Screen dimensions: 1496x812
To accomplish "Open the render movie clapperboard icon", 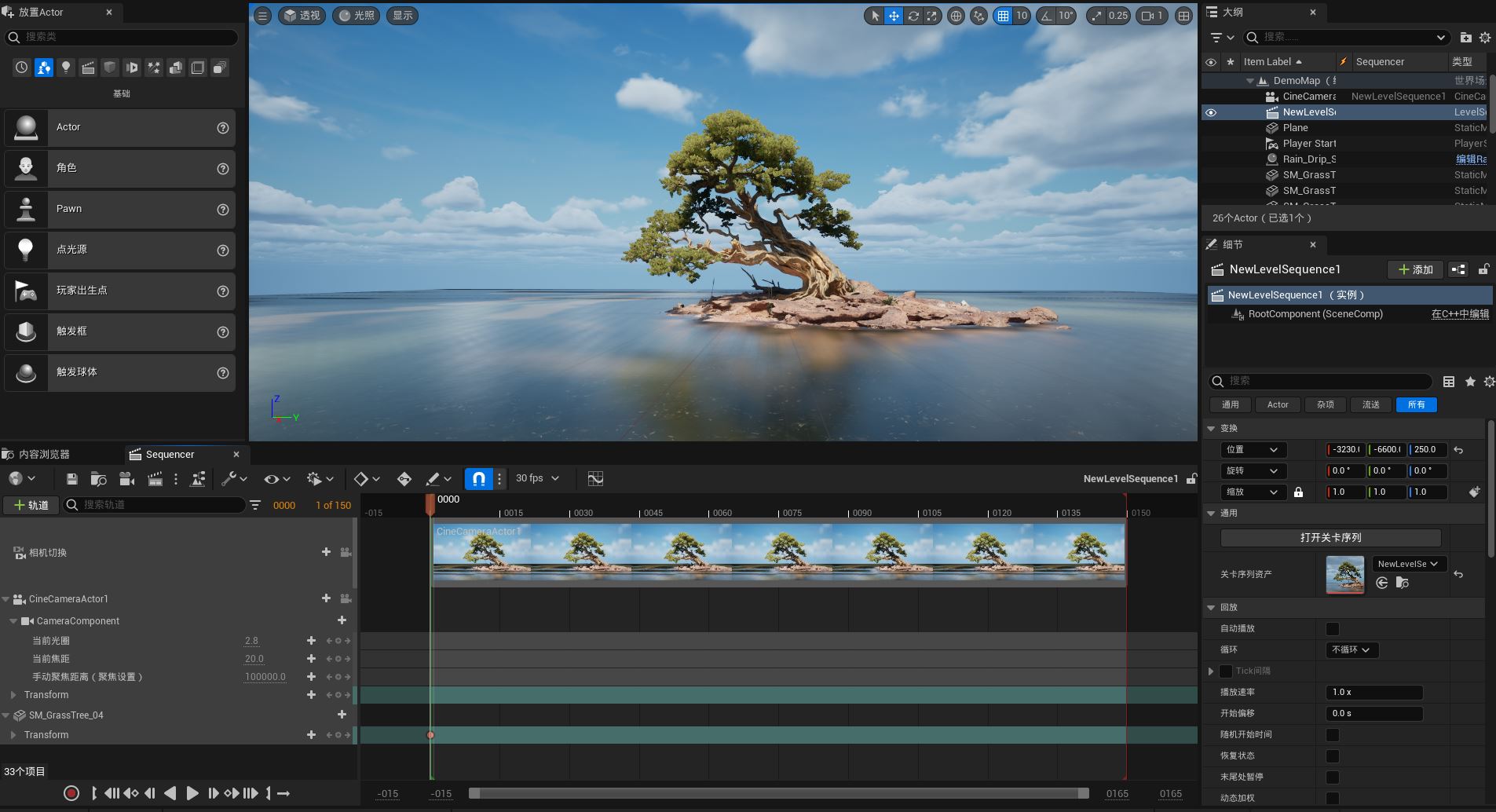I will click(x=155, y=479).
